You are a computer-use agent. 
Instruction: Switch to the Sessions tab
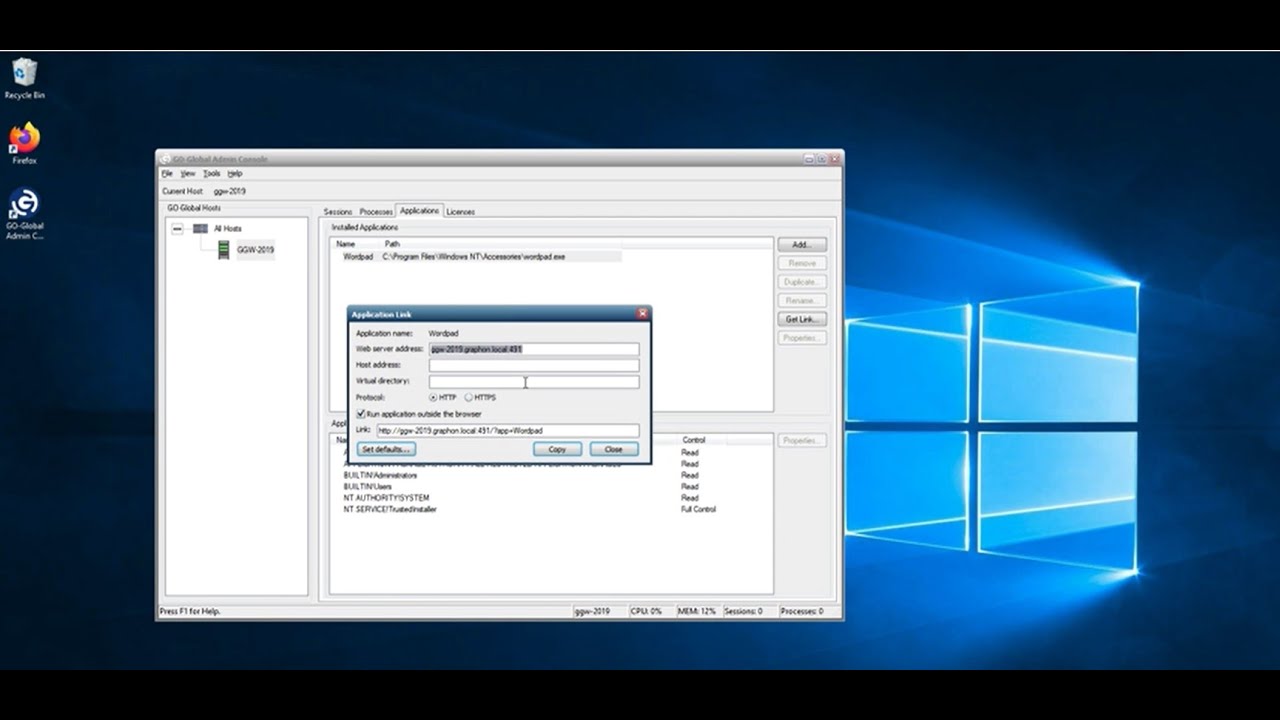point(338,212)
